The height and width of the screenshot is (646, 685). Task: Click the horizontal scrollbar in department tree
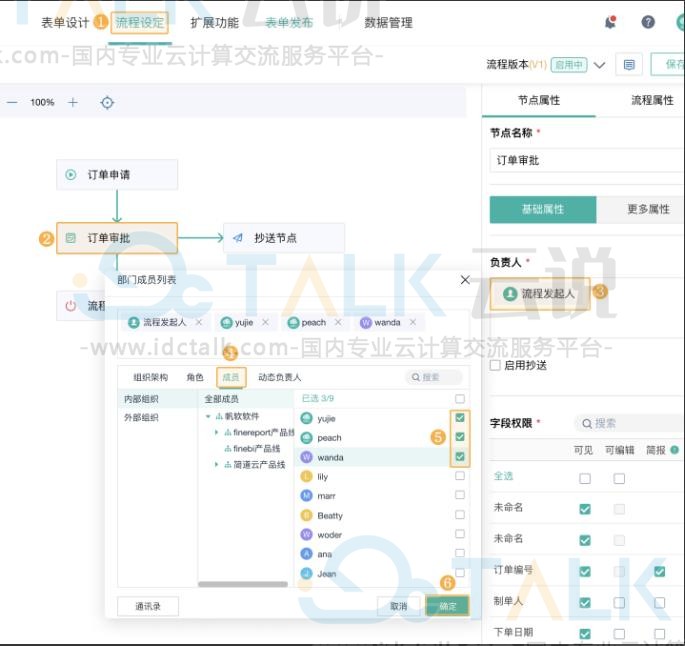(243, 584)
